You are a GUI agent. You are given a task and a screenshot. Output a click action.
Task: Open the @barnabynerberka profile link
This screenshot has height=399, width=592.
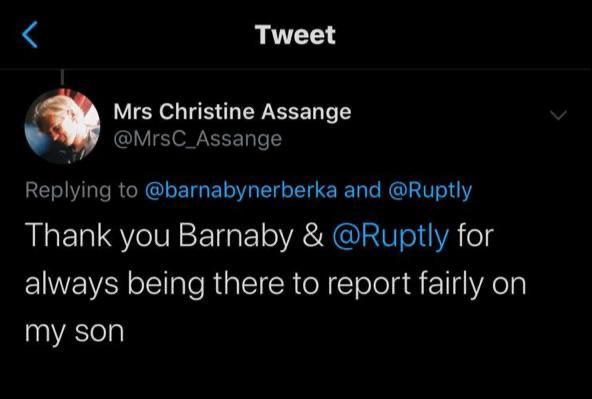pyautogui.click(x=241, y=190)
